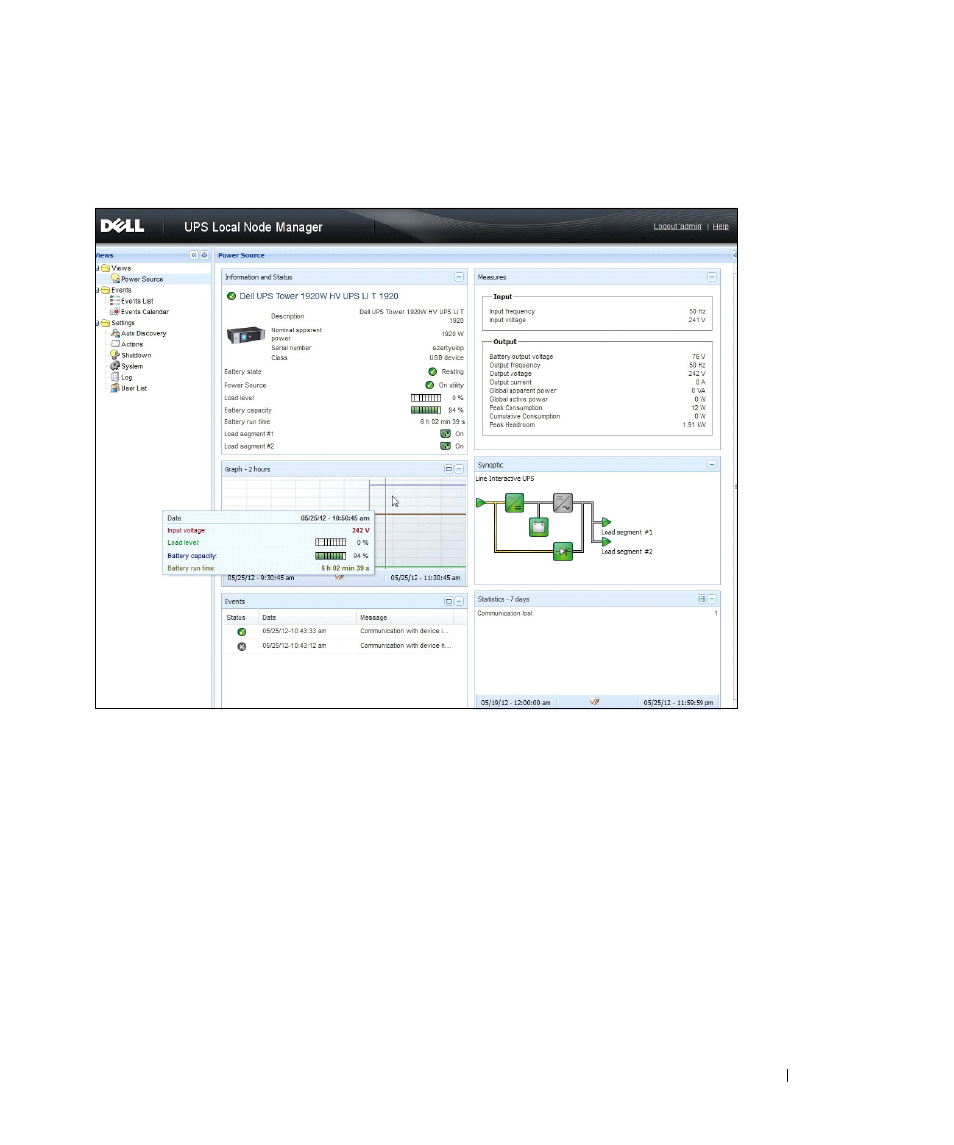Click the gray inverter block in Synoptic
This screenshot has width=954, height=1145.
click(x=562, y=502)
